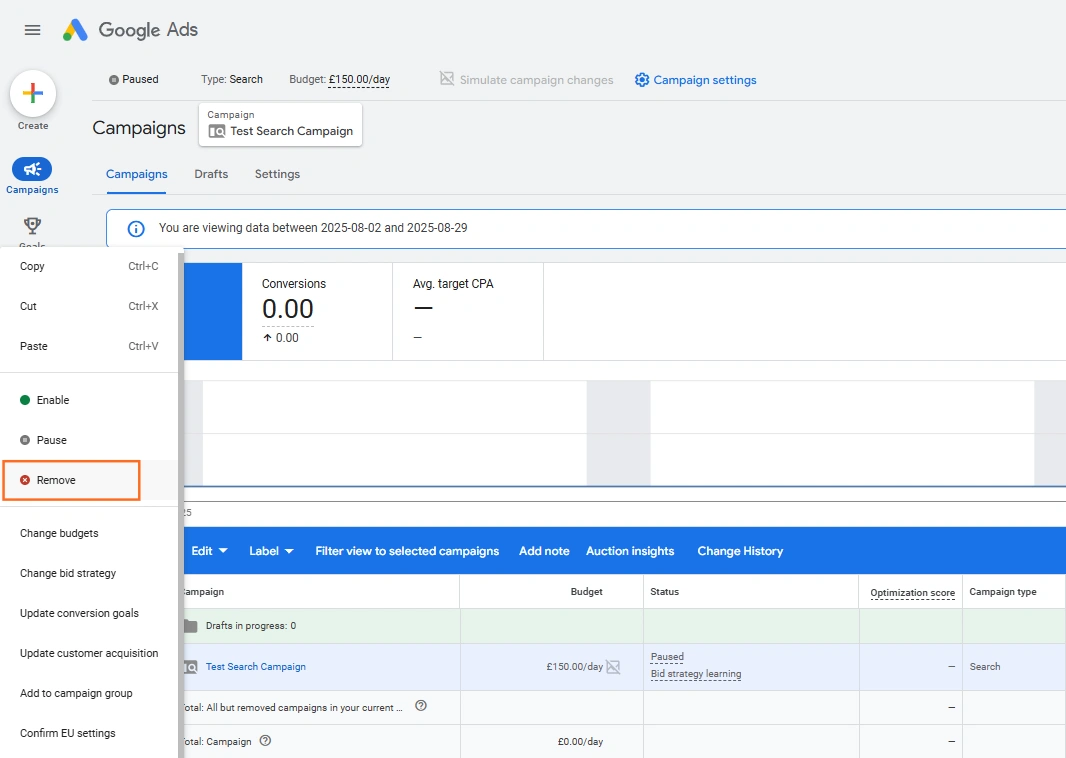This screenshot has width=1066, height=758.
Task: Open the Label dropdown in blue bar
Action: pyautogui.click(x=271, y=551)
